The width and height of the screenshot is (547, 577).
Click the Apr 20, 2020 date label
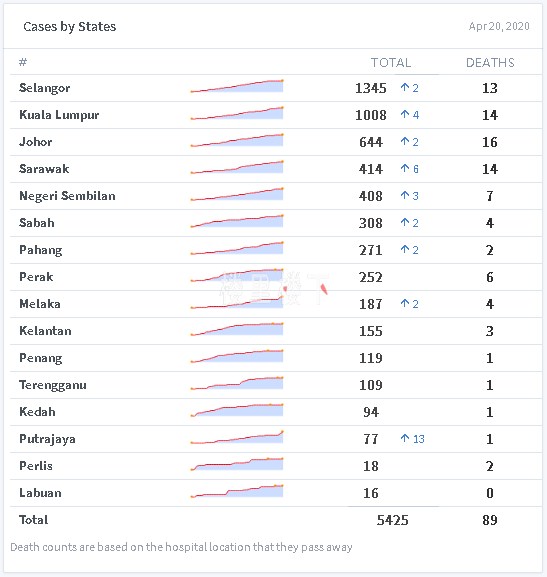pos(499,26)
